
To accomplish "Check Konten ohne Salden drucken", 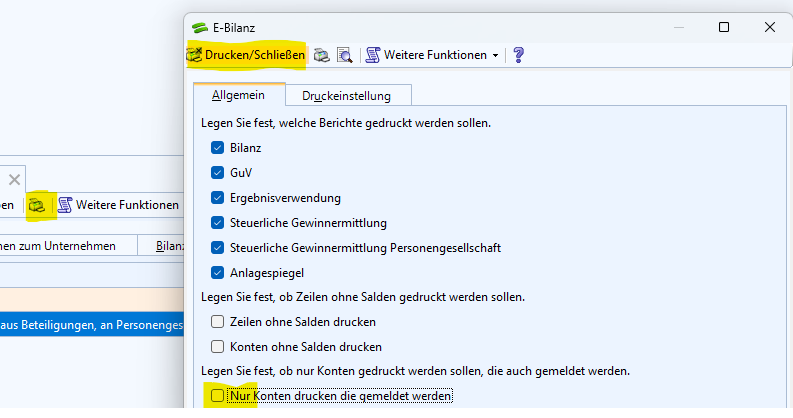I will click(218, 347).
